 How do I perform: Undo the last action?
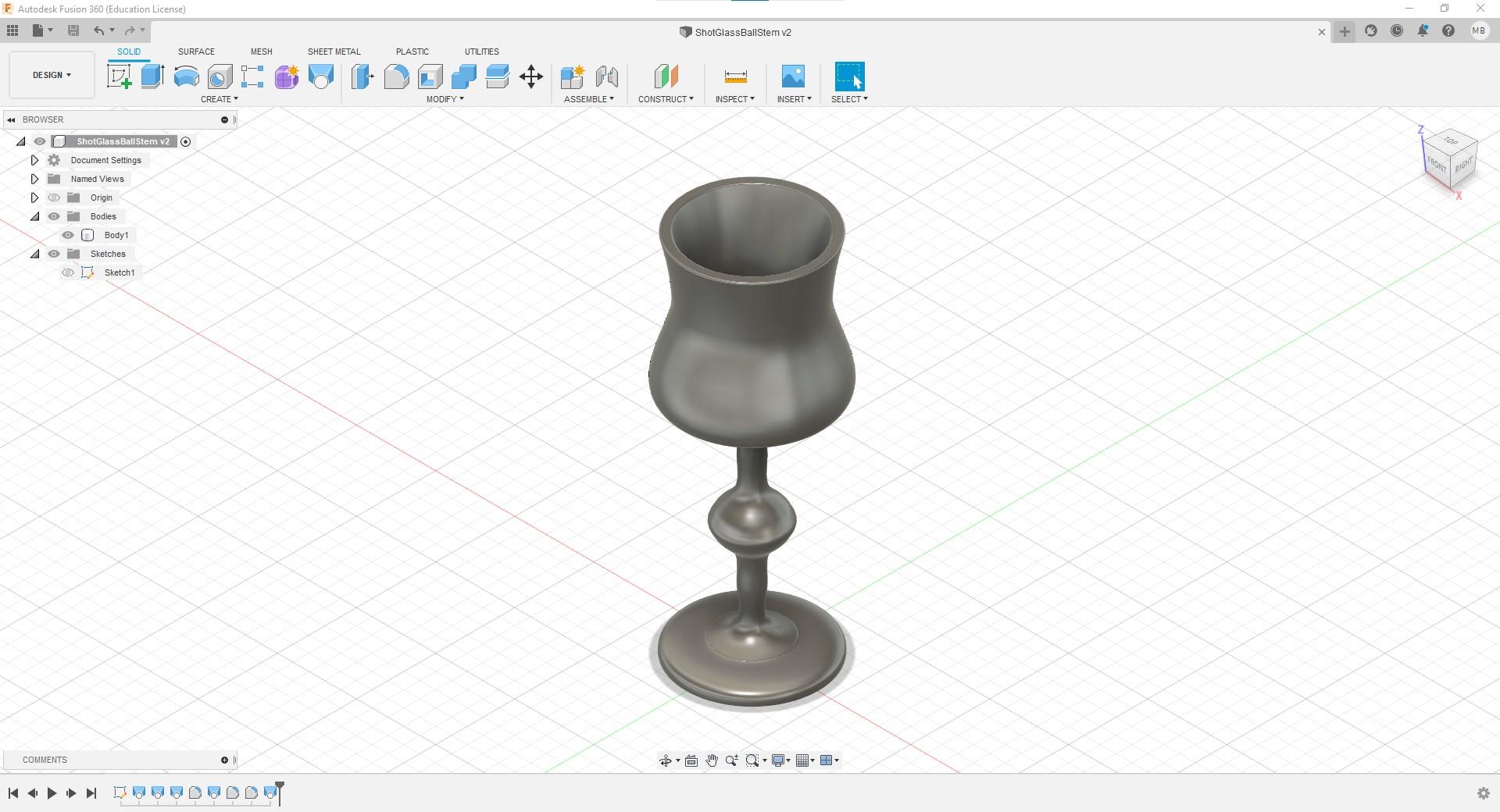98,30
